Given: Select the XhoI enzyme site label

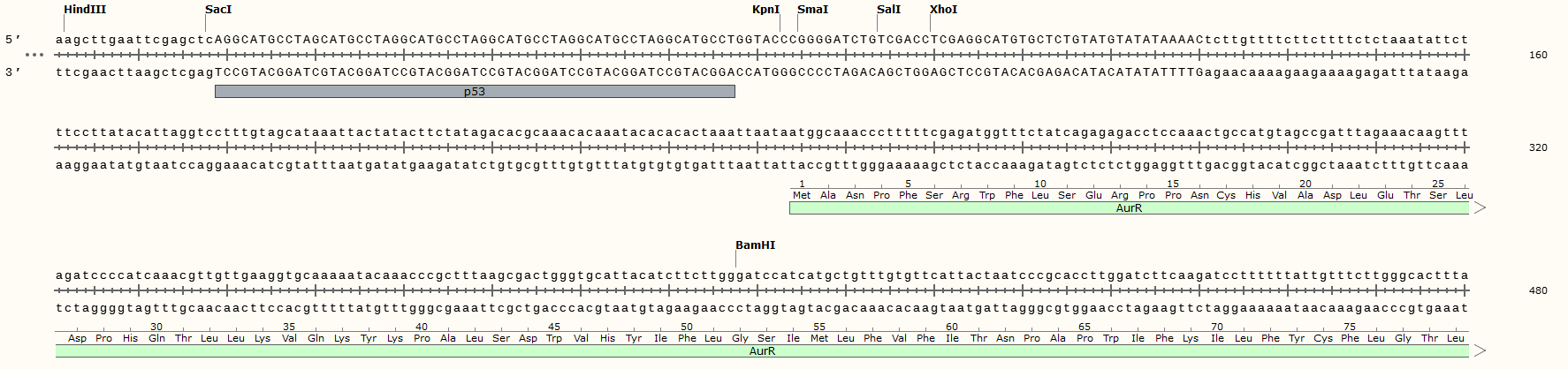Looking at the screenshot, I should tap(943, 10).
